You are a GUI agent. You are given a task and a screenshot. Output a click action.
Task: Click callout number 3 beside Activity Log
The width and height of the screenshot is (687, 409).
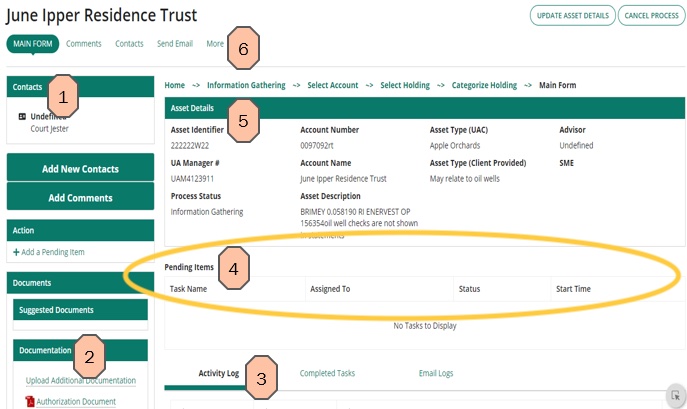[261, 375]
